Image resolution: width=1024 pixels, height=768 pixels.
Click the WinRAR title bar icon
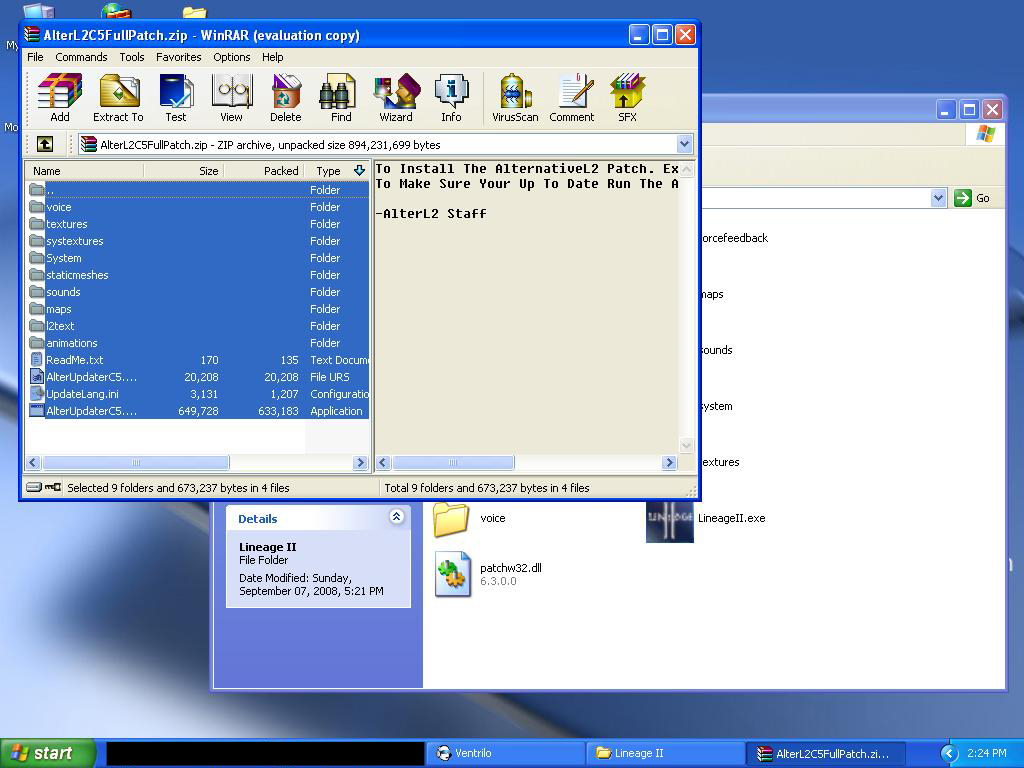point(33,35)
